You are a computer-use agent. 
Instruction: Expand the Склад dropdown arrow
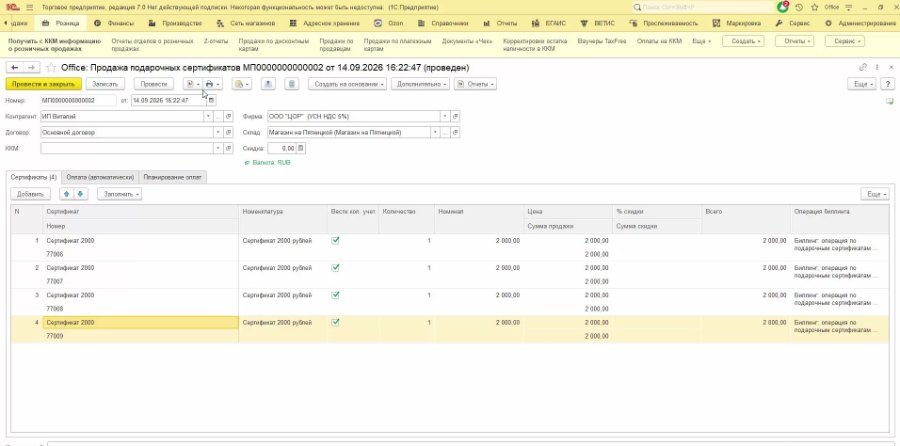coord(436,133)
